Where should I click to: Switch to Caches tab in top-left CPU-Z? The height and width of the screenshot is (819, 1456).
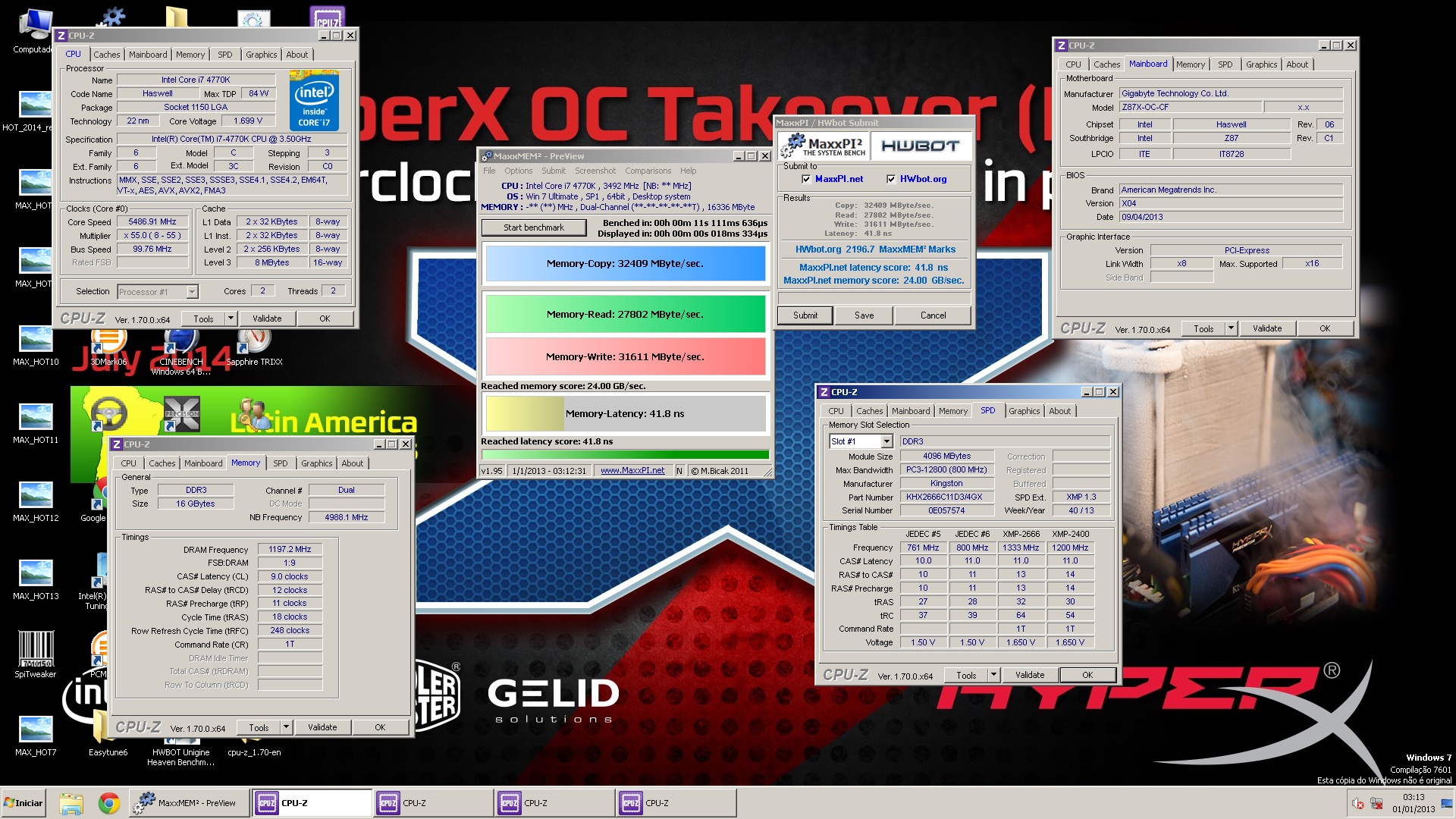pos(106,55)
